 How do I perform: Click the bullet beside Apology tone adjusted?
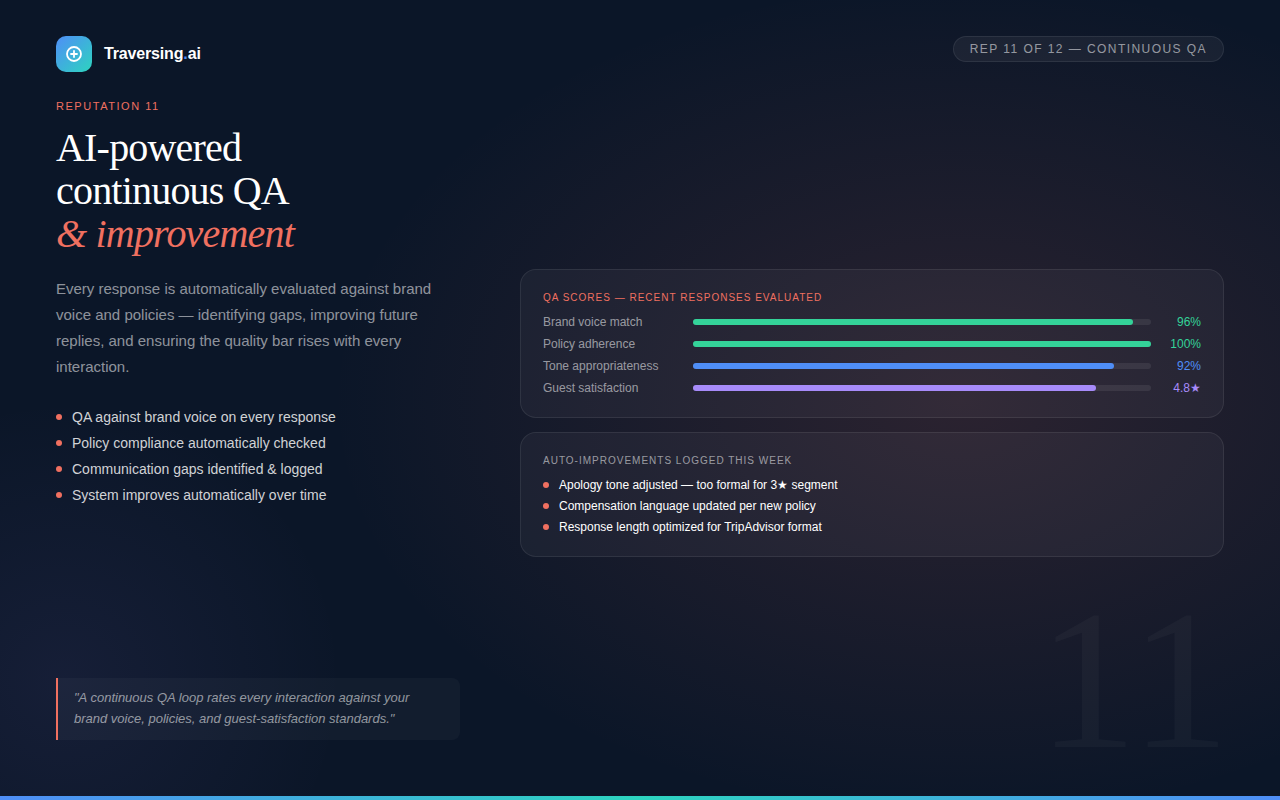click(546, 485)
